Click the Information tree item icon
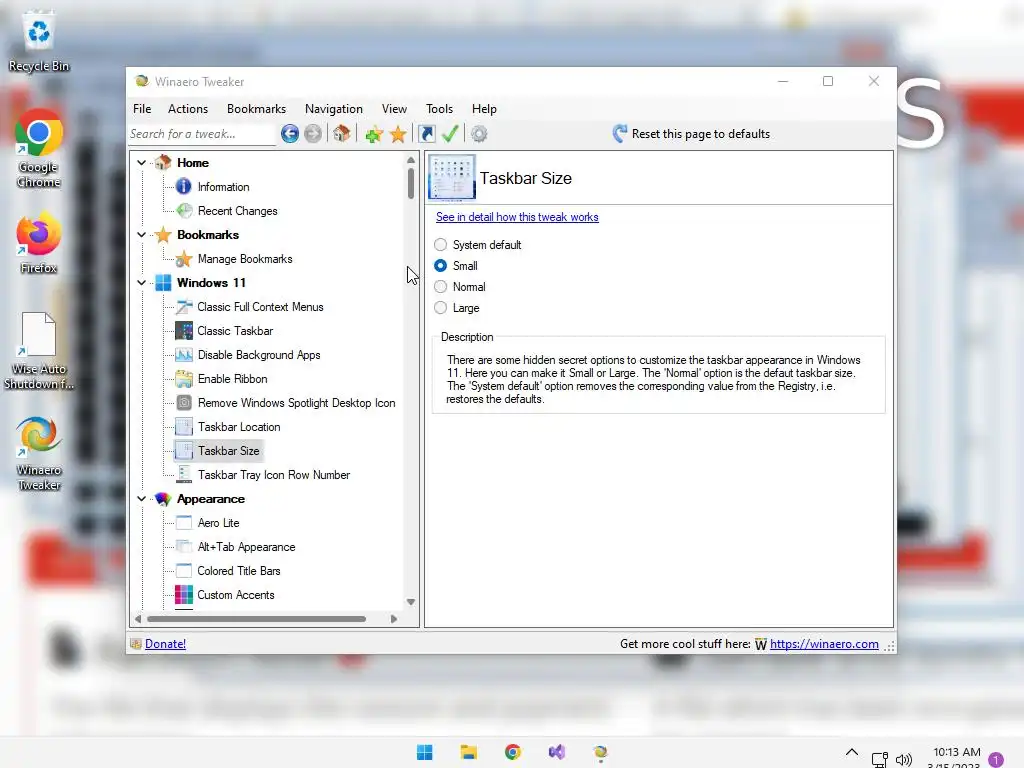This screenshot has height=768, width=1024. 184,187
